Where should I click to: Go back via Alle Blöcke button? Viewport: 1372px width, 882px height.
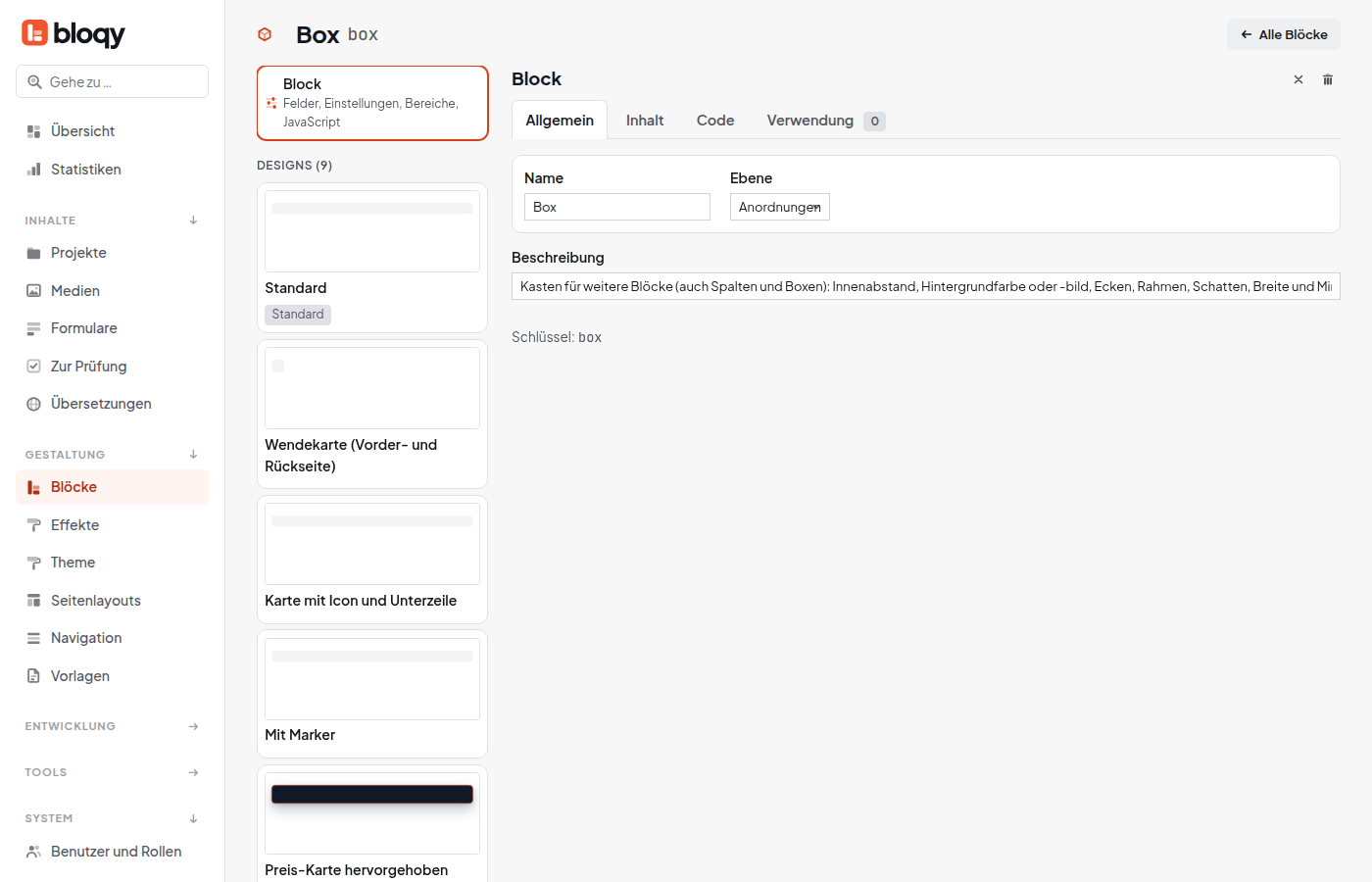pos(1284,34)
